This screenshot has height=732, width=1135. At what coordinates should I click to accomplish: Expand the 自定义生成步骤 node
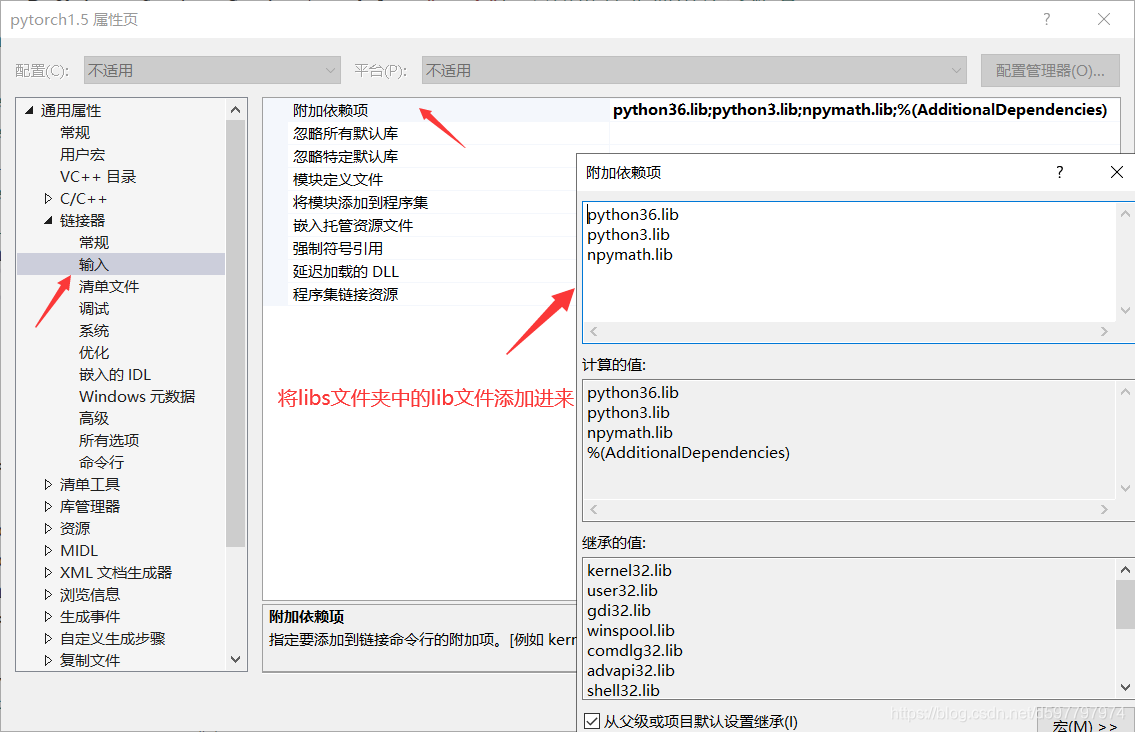[48, 639]
